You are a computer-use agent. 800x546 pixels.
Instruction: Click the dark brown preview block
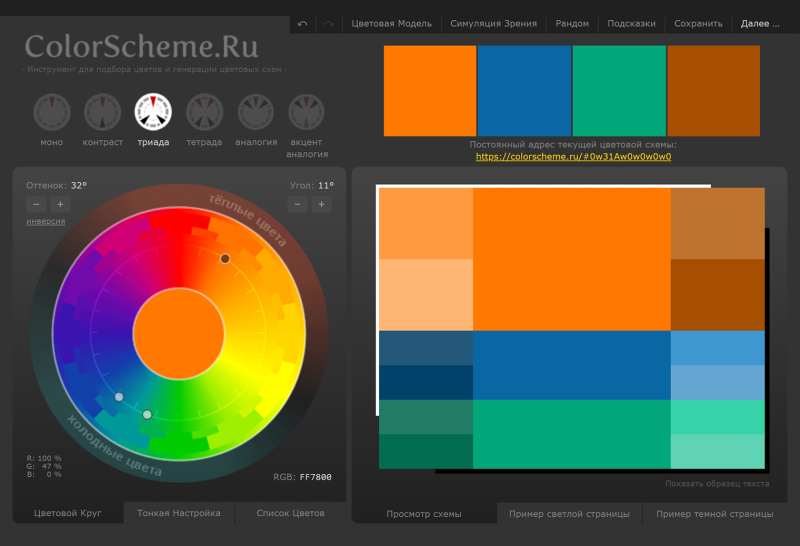pyautogui.click(x=717, y=295)
